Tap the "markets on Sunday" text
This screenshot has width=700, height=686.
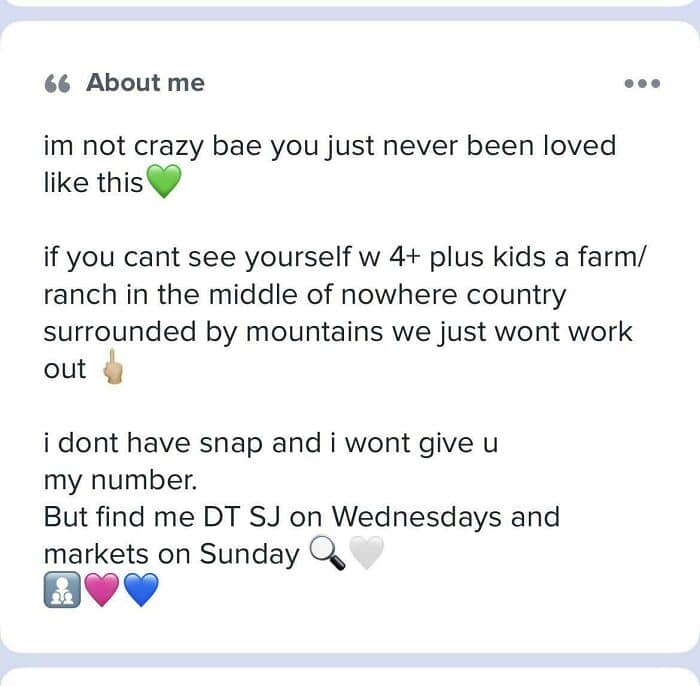point(171,554)
